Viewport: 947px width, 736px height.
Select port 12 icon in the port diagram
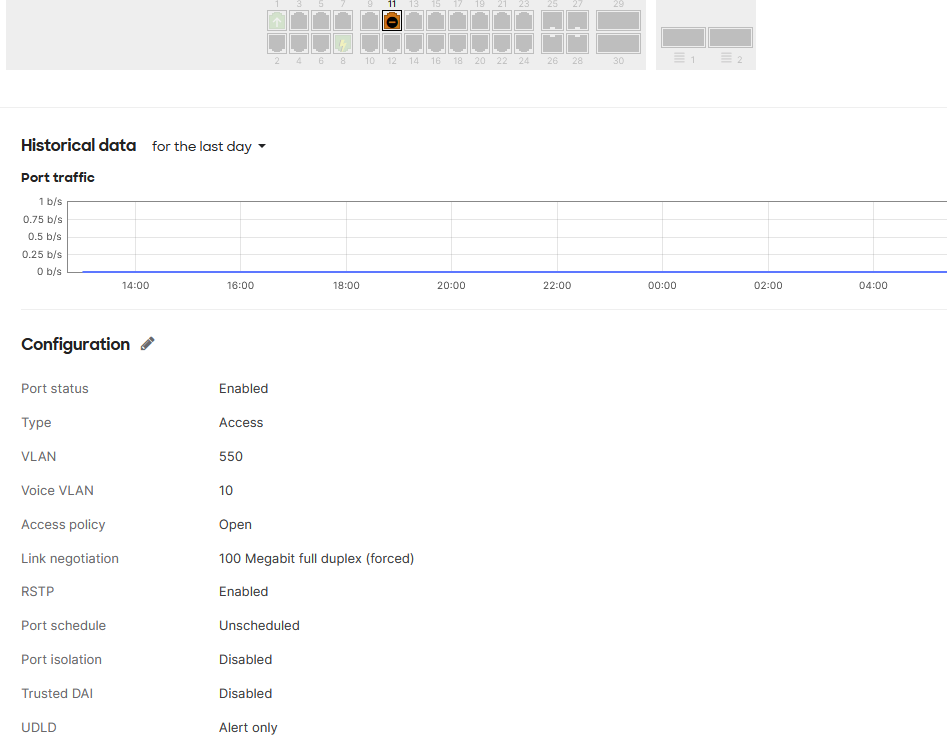391,43
